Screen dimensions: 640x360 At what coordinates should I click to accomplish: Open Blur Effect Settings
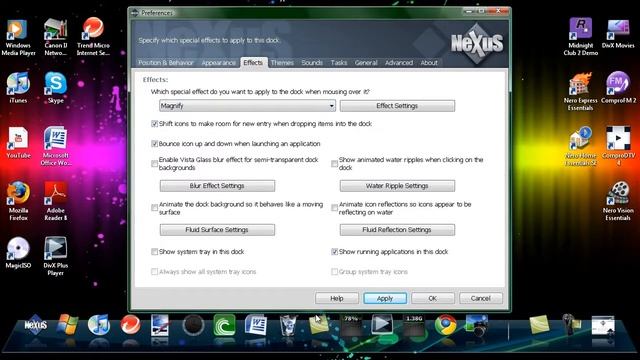click(217, 186)
